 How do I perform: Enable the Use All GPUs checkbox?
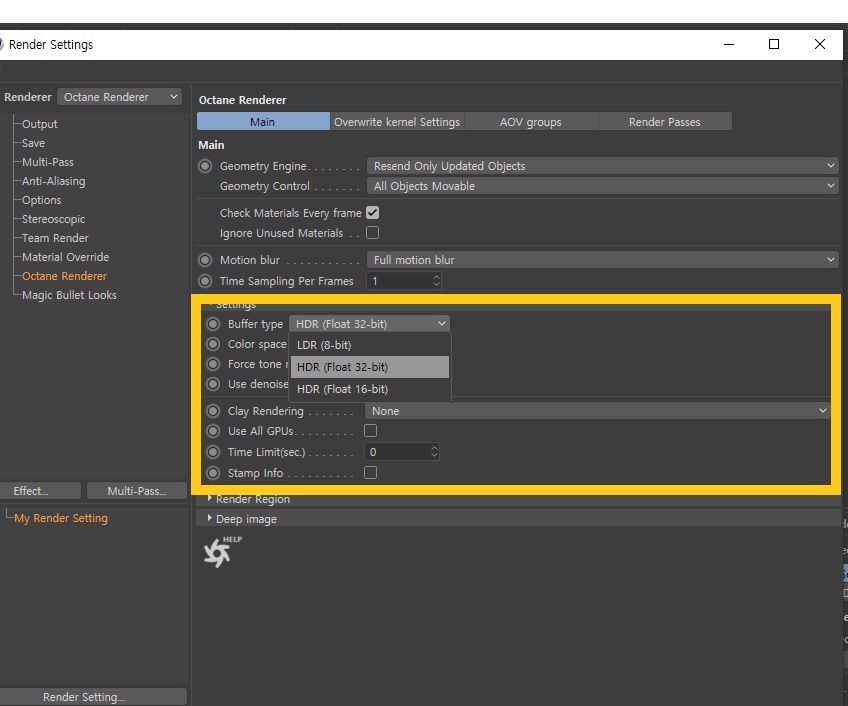(x=370, y=431)
